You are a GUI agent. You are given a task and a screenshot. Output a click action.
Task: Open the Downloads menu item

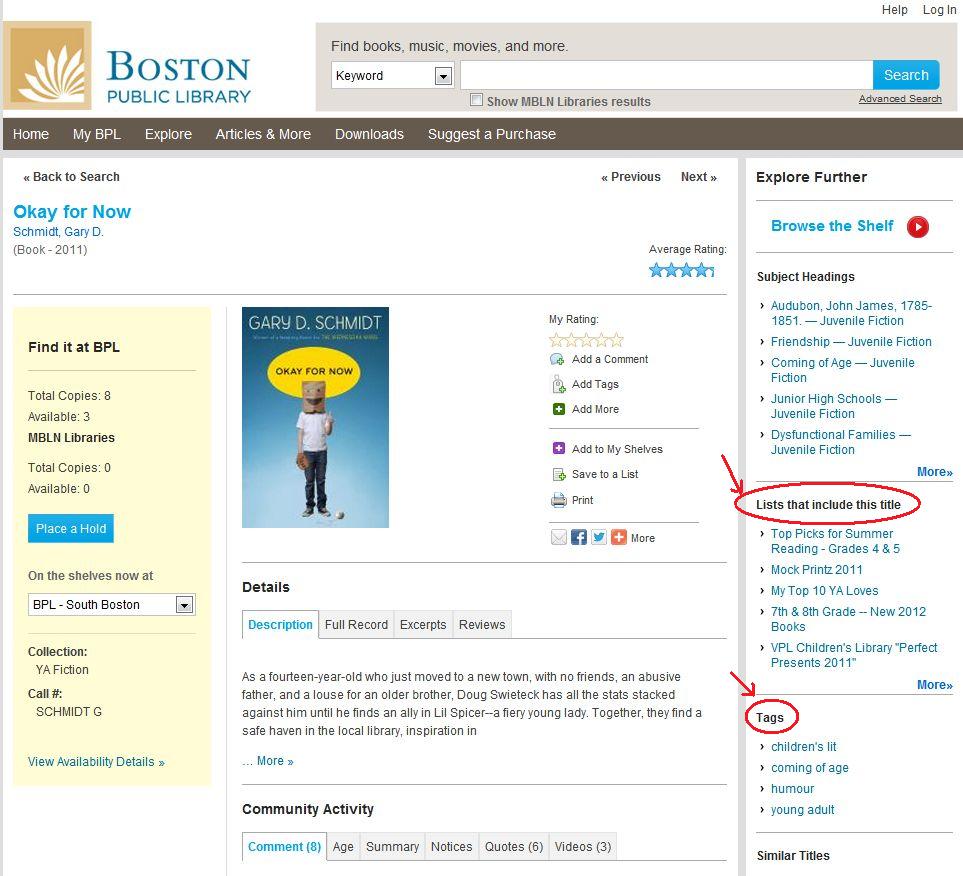[369, 134]
